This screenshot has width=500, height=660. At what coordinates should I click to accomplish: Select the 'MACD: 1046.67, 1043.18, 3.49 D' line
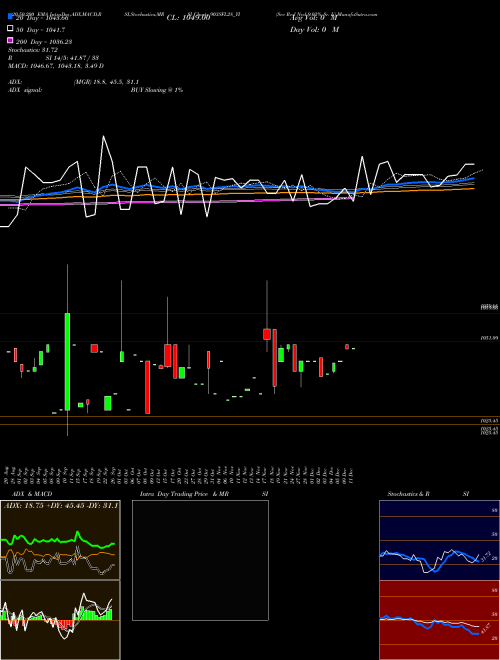(56, 66)
